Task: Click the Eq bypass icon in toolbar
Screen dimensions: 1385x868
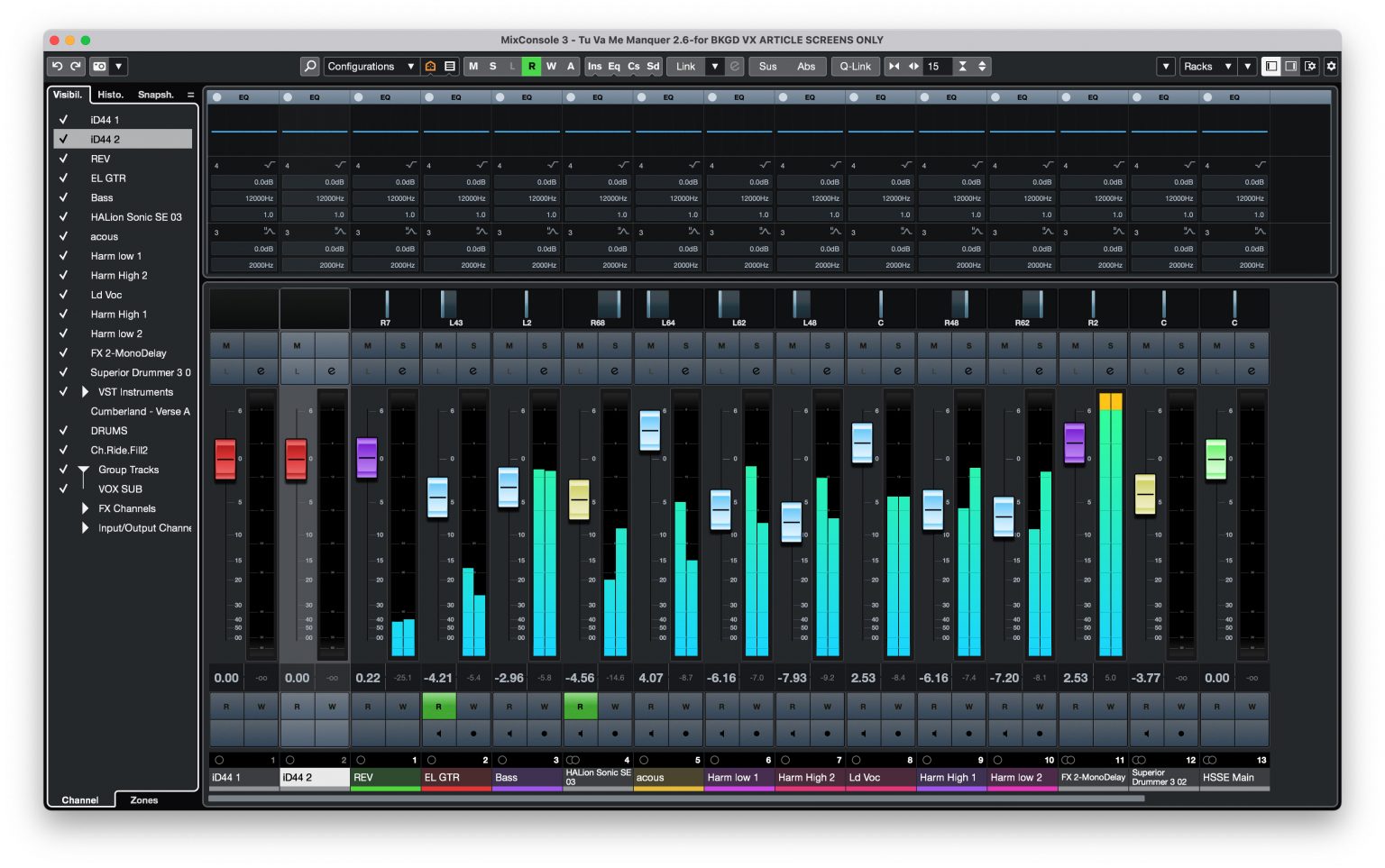Action: [x=614, y=66]
